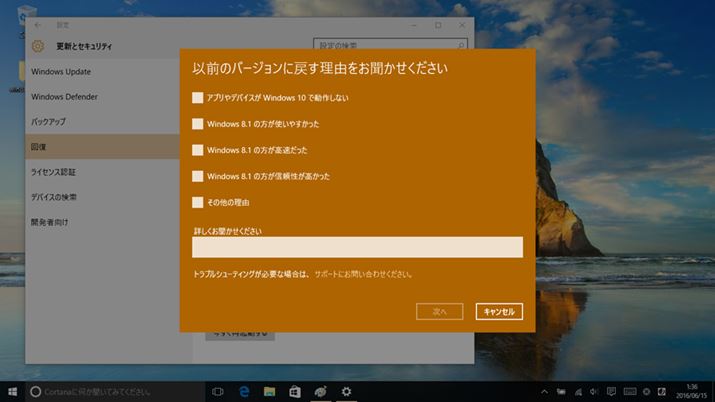Viewport: 715px width, 402px height.
Task: Open the touch keyboard tray icon
Action: 630,392
